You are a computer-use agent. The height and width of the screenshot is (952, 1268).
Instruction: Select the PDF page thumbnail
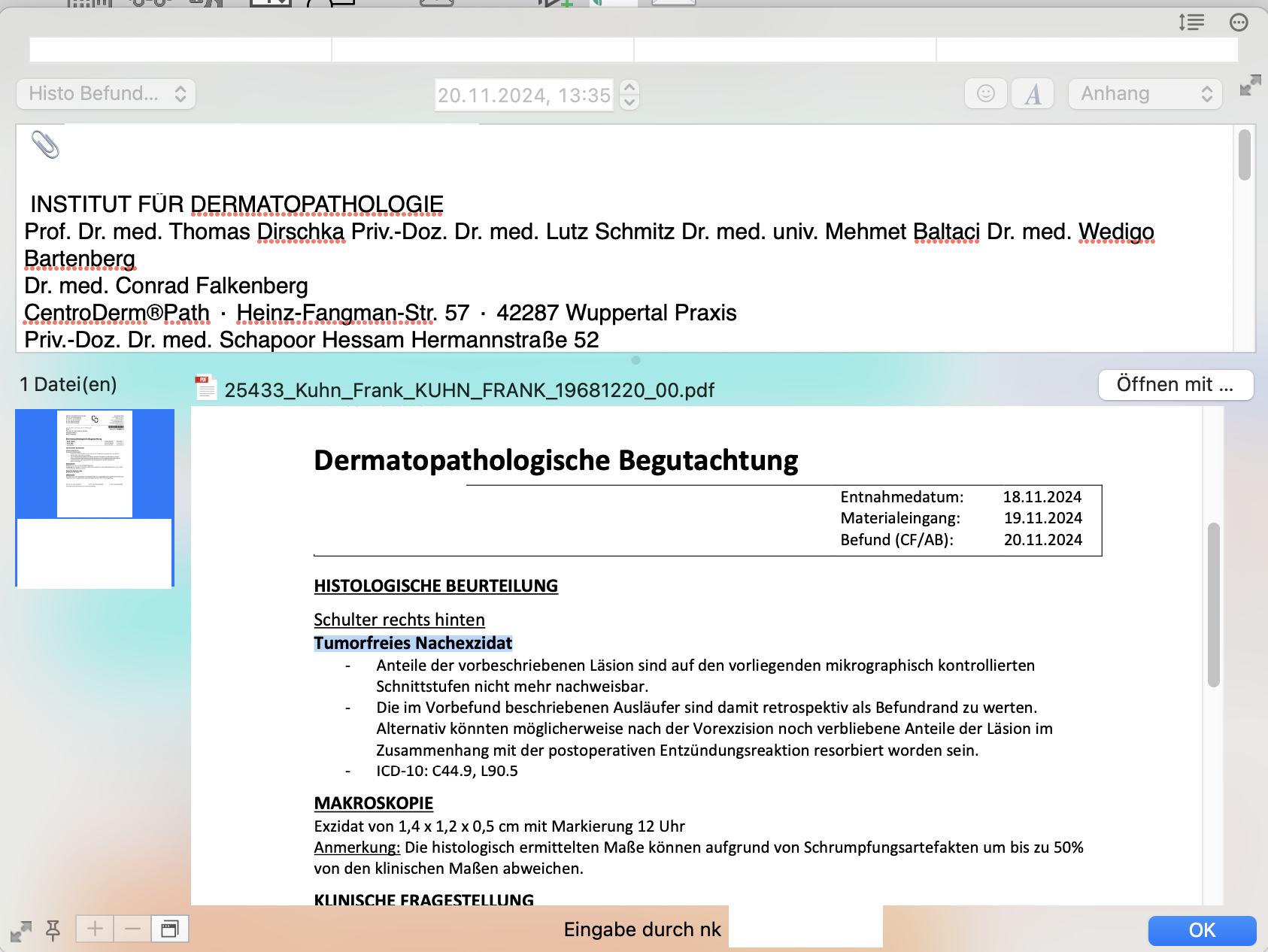click(95, 463)
